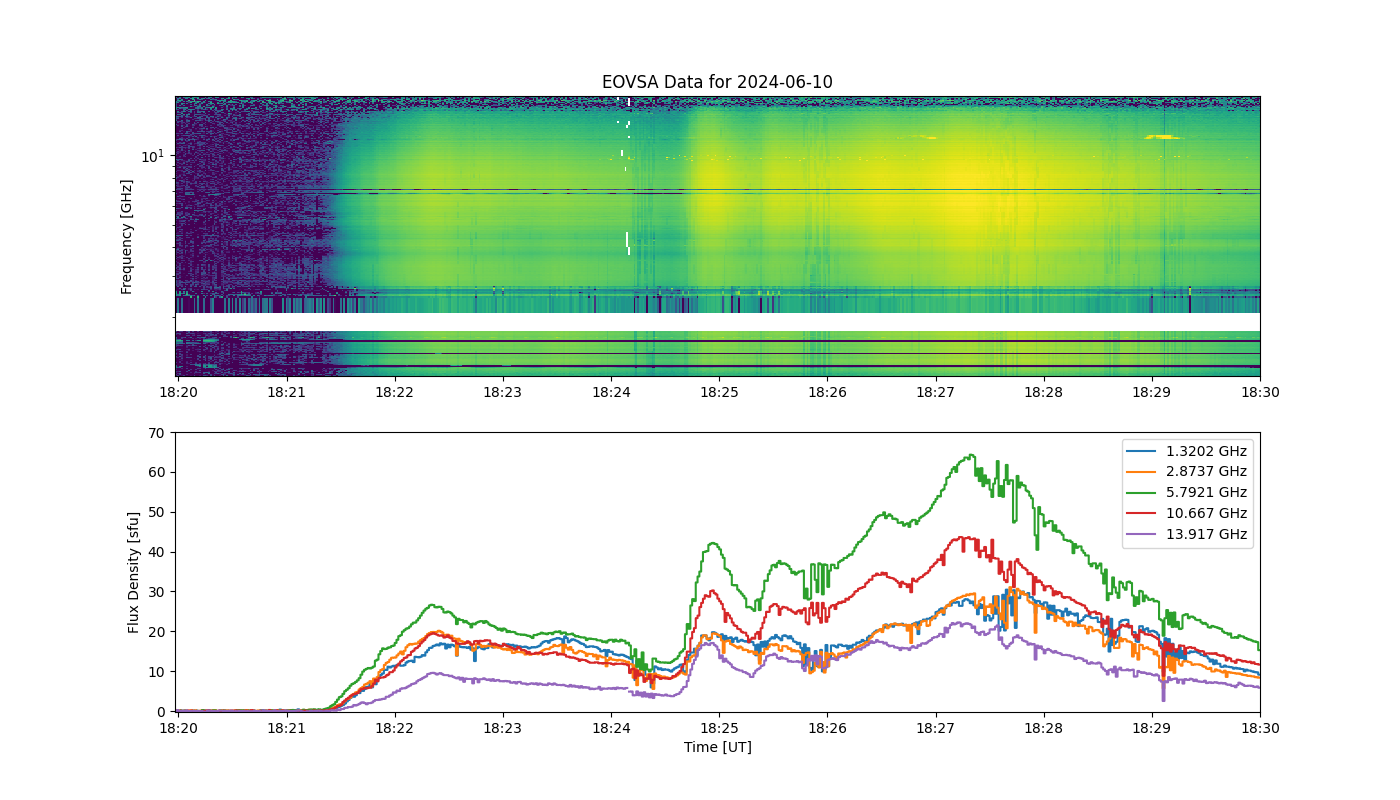
Task: Click the Frequency [GHz] axis label
Action: pyautogui.click(x=127, y=237)
